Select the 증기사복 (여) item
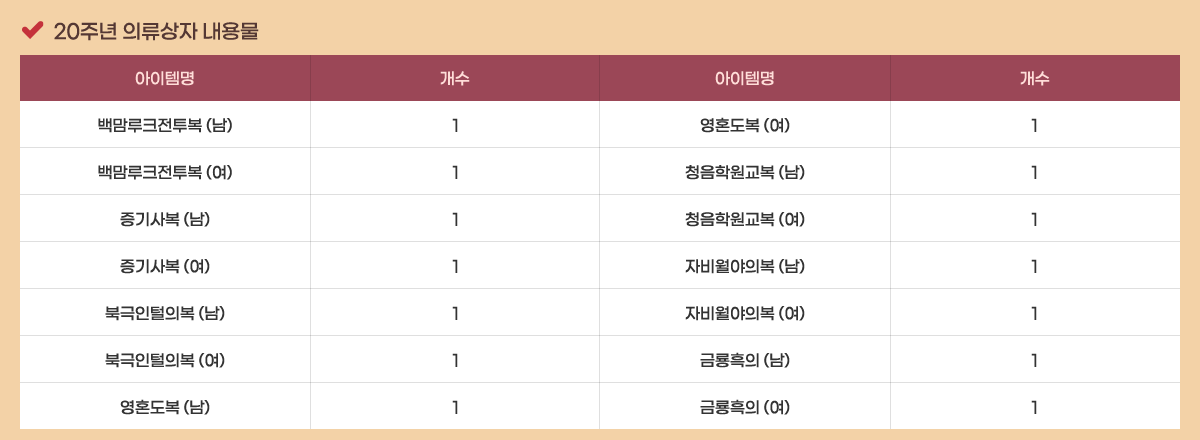 [165, 266]
